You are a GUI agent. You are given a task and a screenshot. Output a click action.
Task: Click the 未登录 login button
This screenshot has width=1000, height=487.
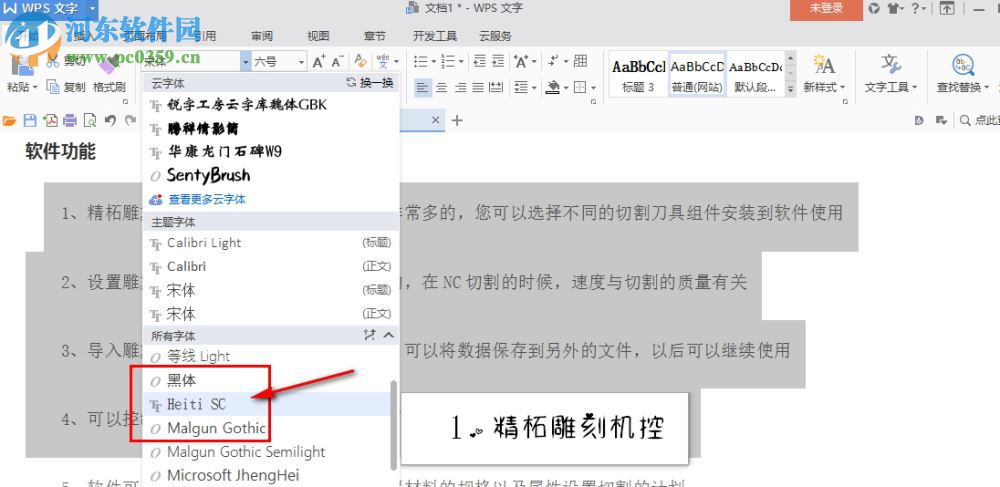pyautogui.click(x=826, y=9)
